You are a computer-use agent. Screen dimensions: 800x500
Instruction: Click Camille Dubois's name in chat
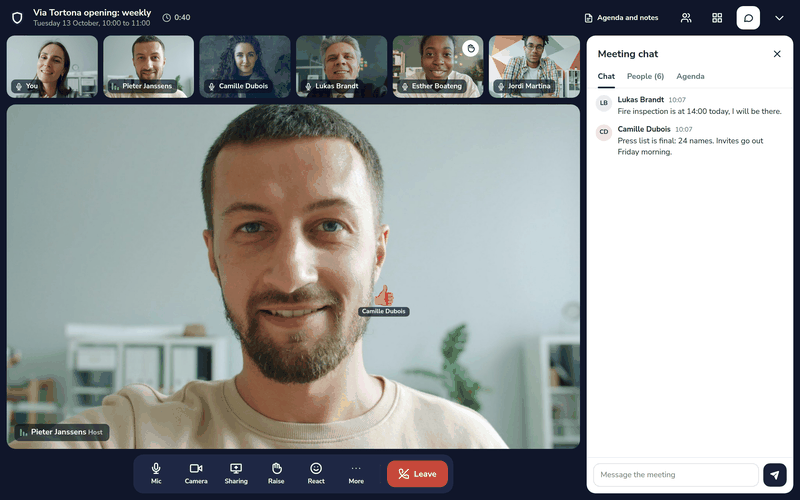pos(644,129)
